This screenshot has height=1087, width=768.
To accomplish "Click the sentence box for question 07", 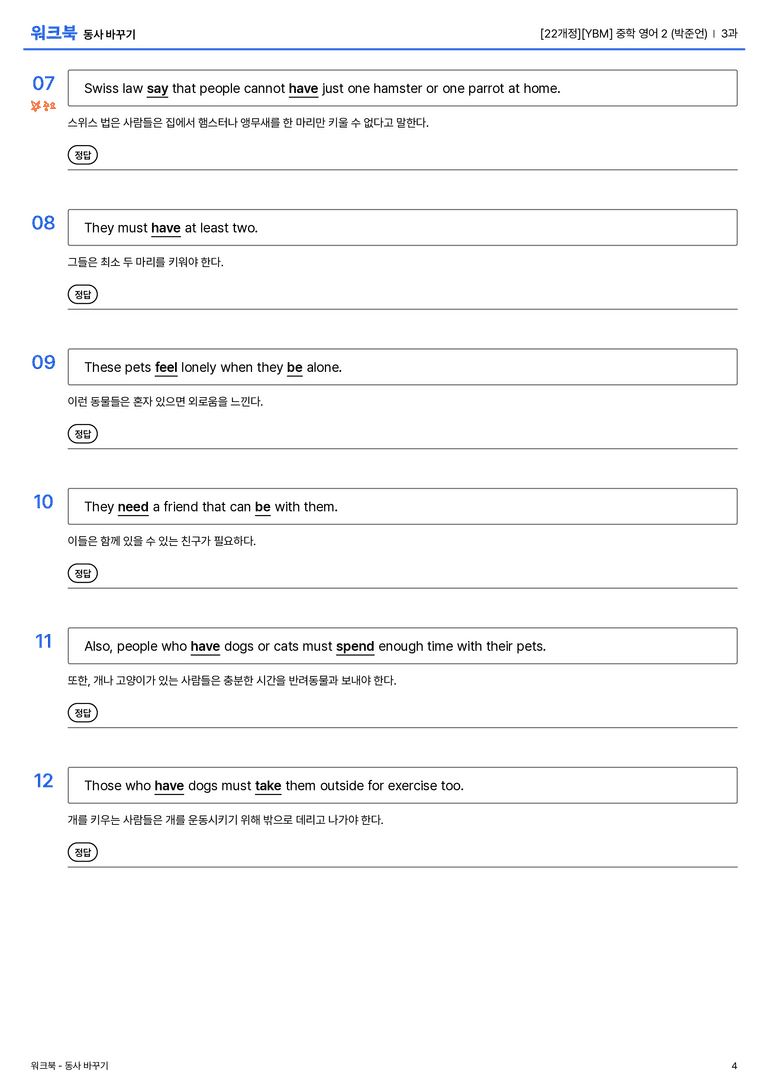I will (403, 88).
